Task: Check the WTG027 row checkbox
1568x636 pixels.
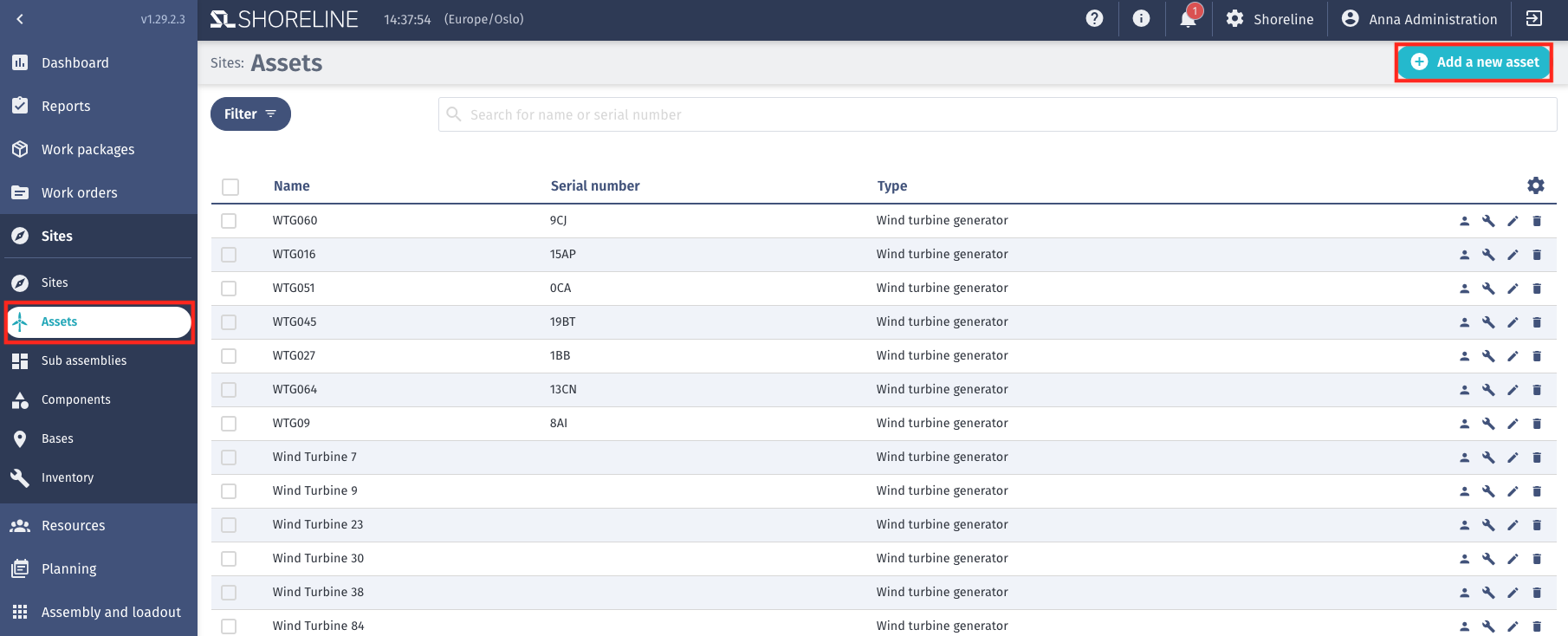Action: (x=229, y=356)
